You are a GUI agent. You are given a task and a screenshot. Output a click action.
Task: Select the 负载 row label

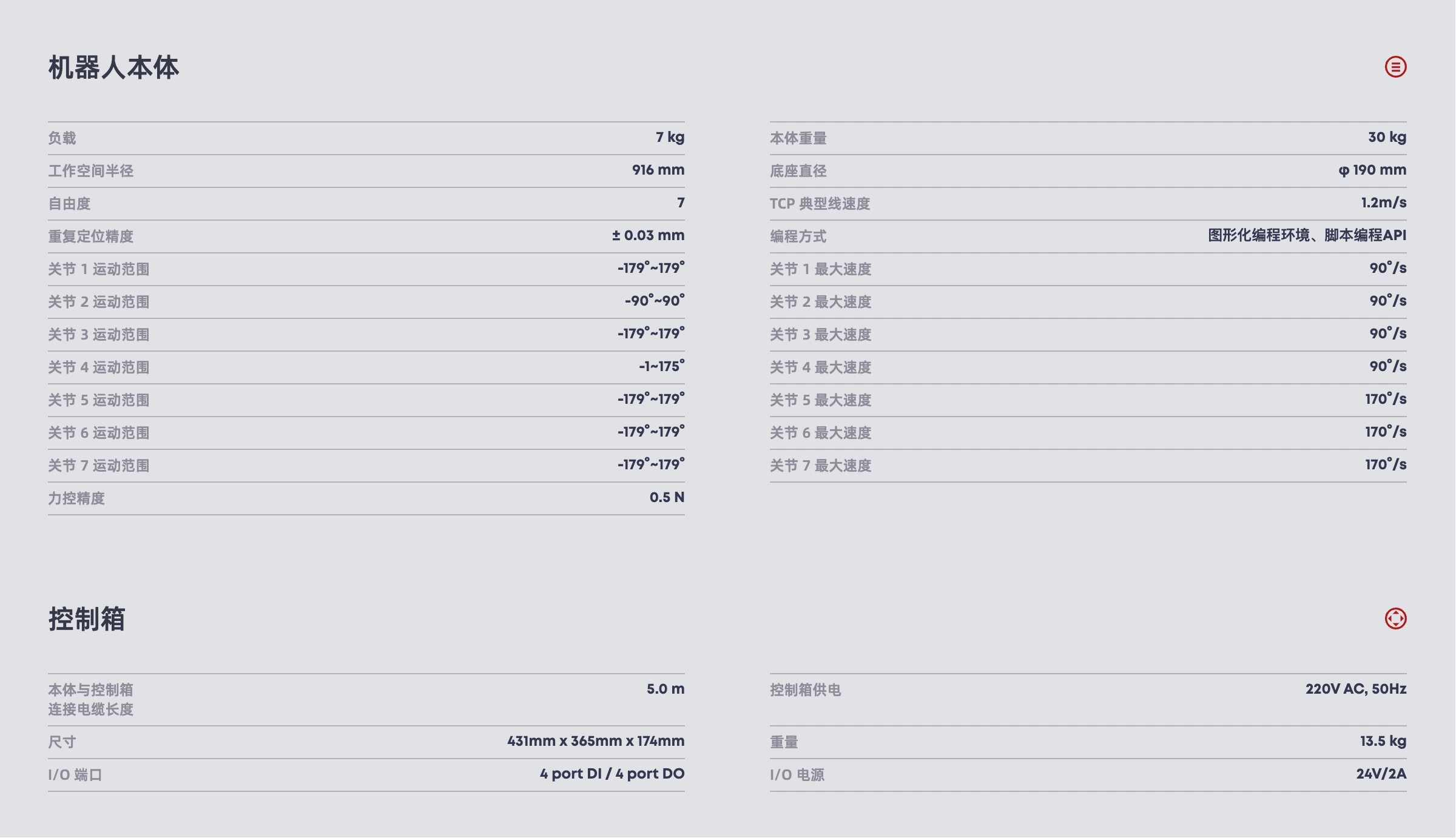click(62, 138)
